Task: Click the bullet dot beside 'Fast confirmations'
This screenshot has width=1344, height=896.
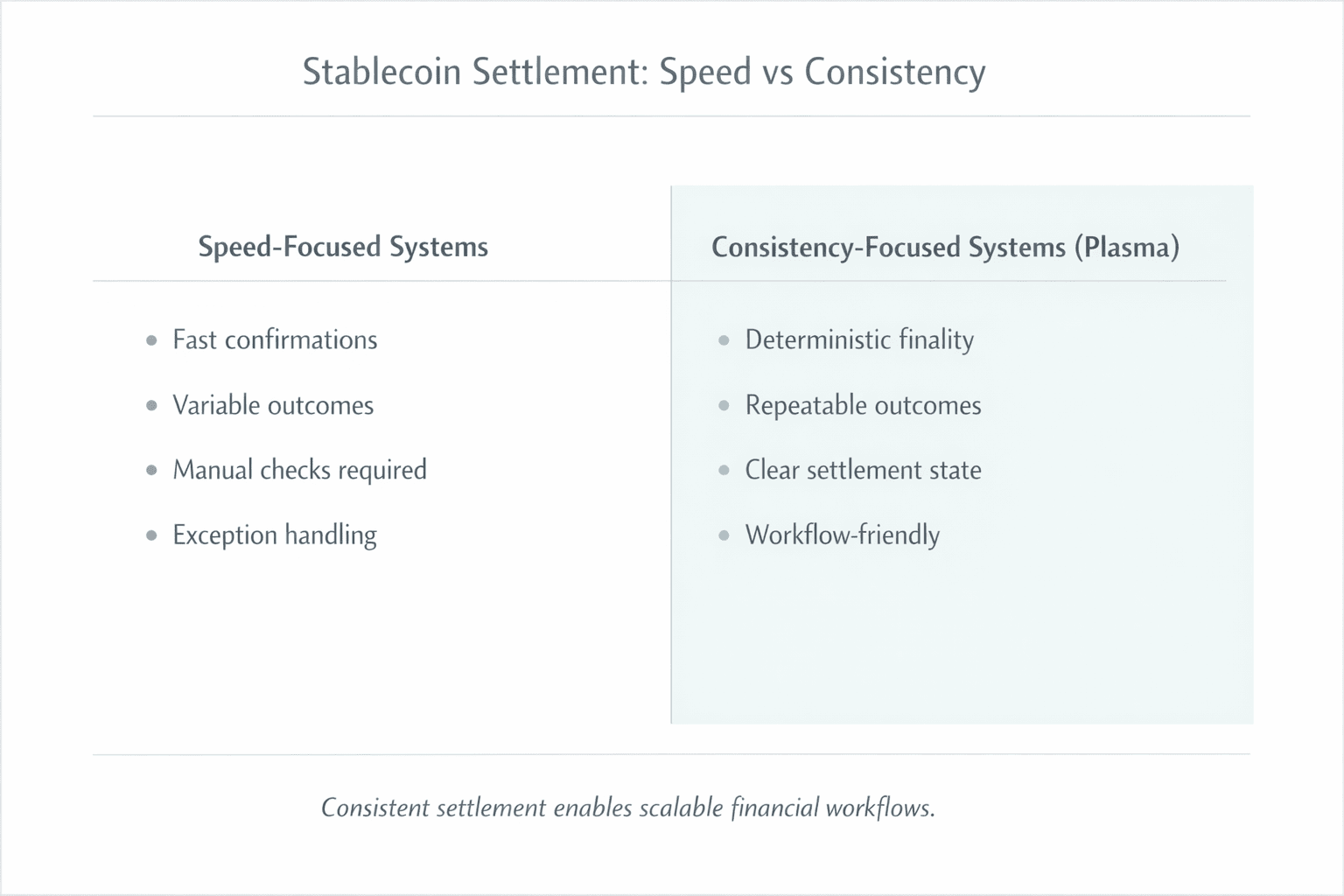Action: tap(152, 340)
